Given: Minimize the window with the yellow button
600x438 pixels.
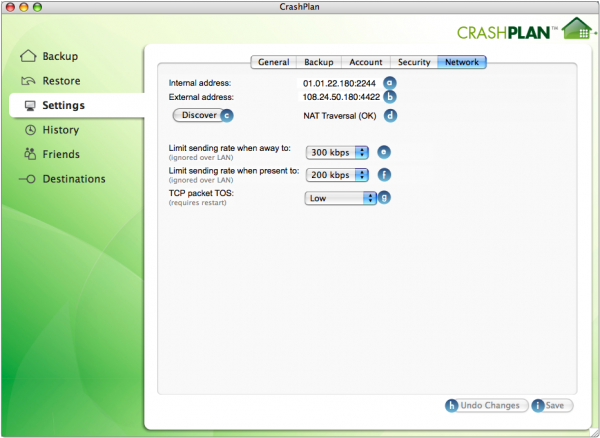Looking at the screenshot, I should [24, 7].
